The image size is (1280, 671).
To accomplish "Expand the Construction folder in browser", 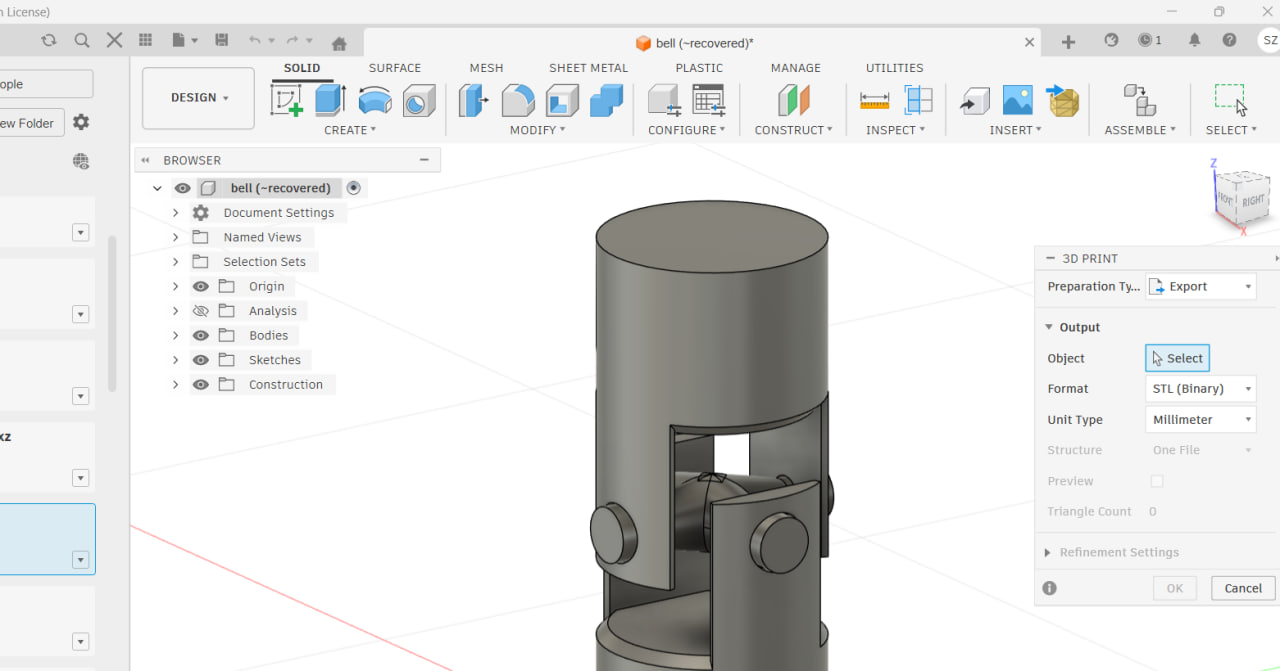I will (x=175, y=385).
